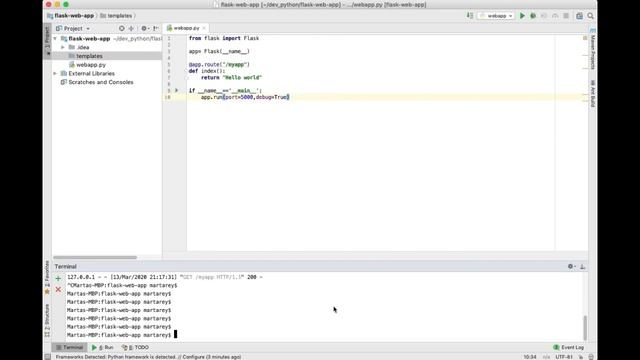Click Frameworks Detected status message
Viewport: 640px width, 360px height.
(x=148, y=357)
